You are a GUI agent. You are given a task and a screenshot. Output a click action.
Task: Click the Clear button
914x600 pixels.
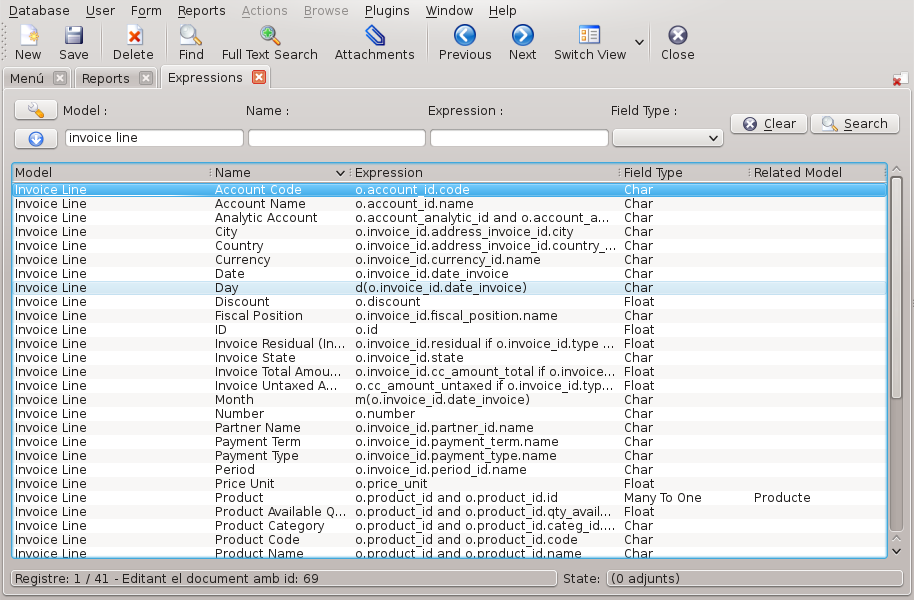click(x=769, y=124)
